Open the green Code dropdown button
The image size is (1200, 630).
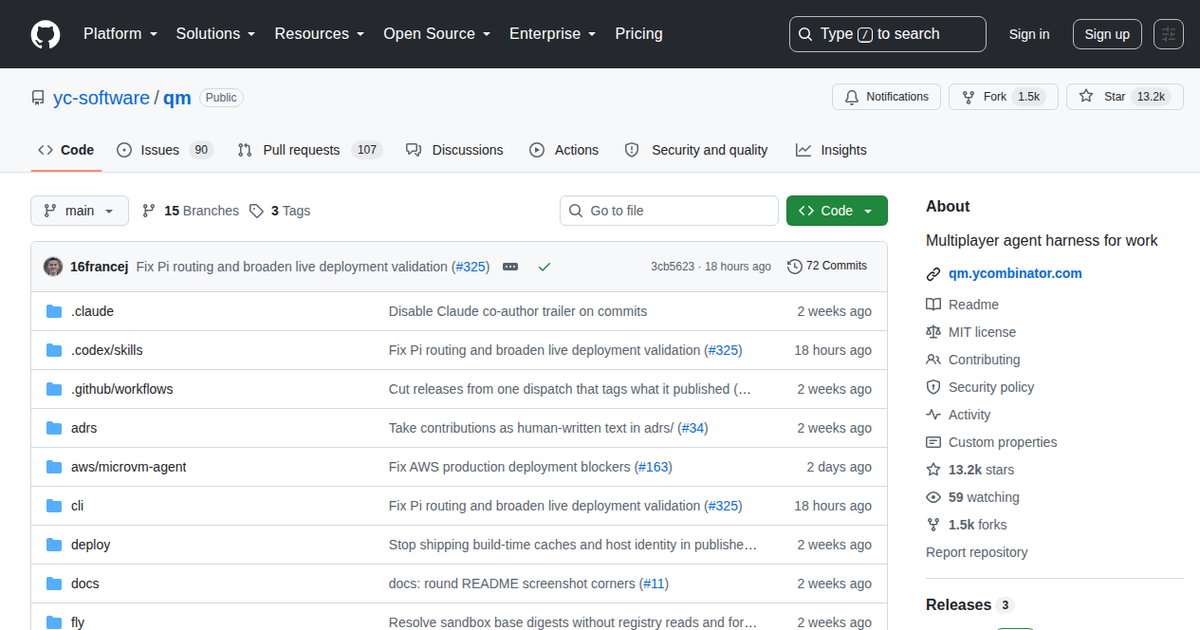coord(837,211)
